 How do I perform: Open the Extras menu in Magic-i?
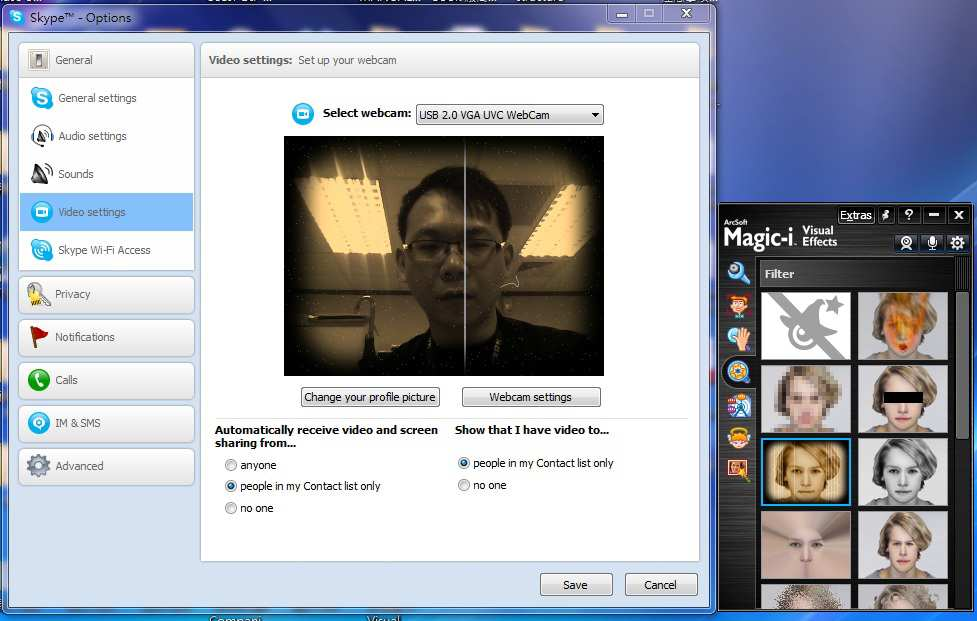855,216
